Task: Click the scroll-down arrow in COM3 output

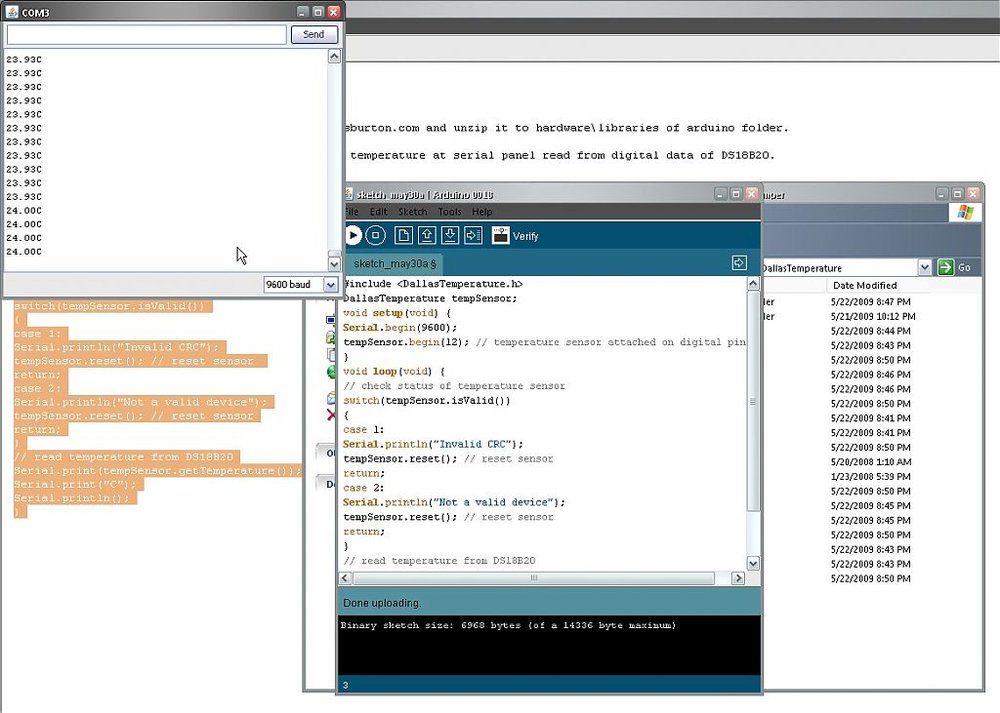Action: tap(334, 263)
